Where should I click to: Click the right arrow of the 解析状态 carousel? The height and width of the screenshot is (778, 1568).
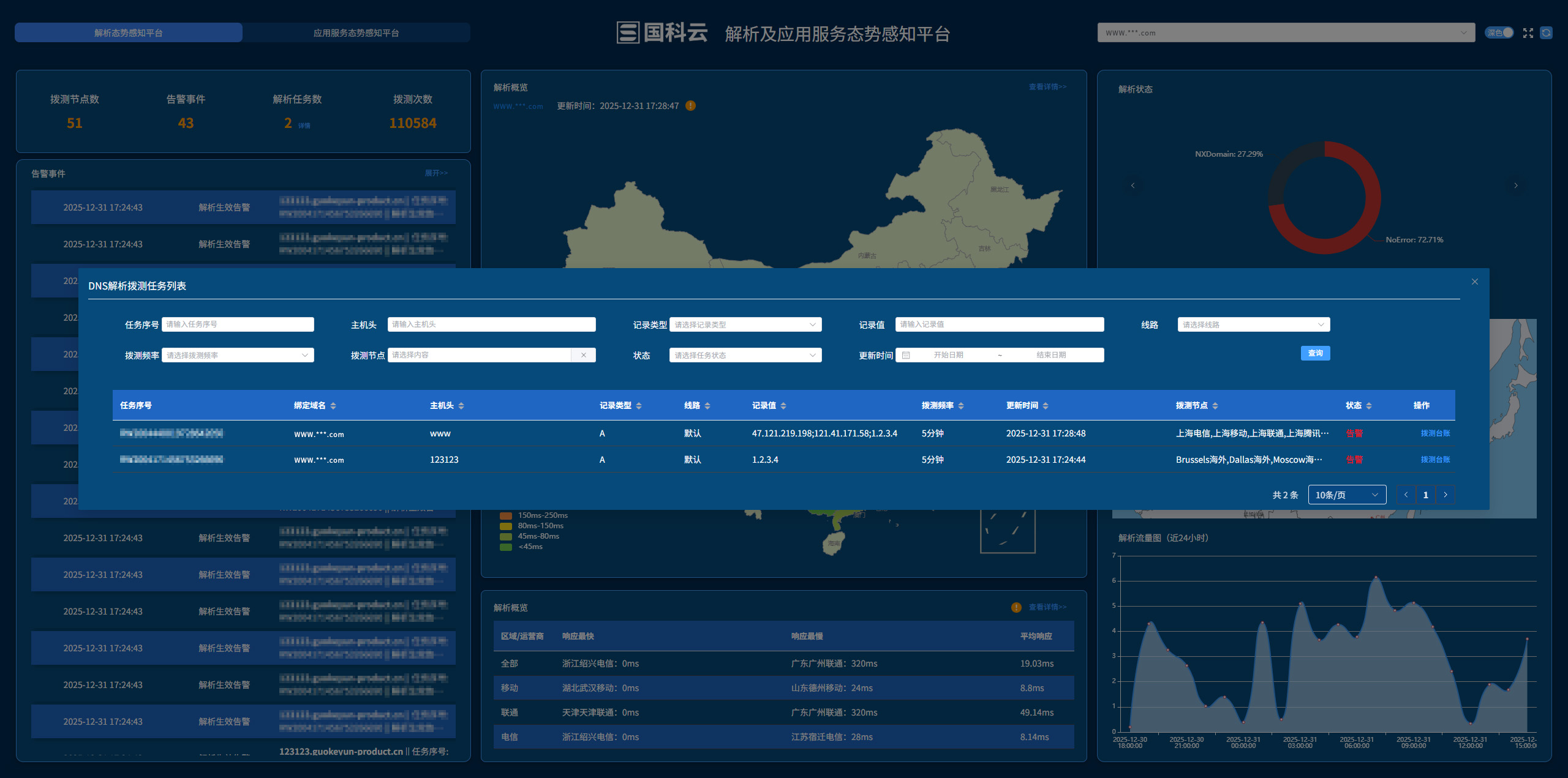click(1516, 185)
